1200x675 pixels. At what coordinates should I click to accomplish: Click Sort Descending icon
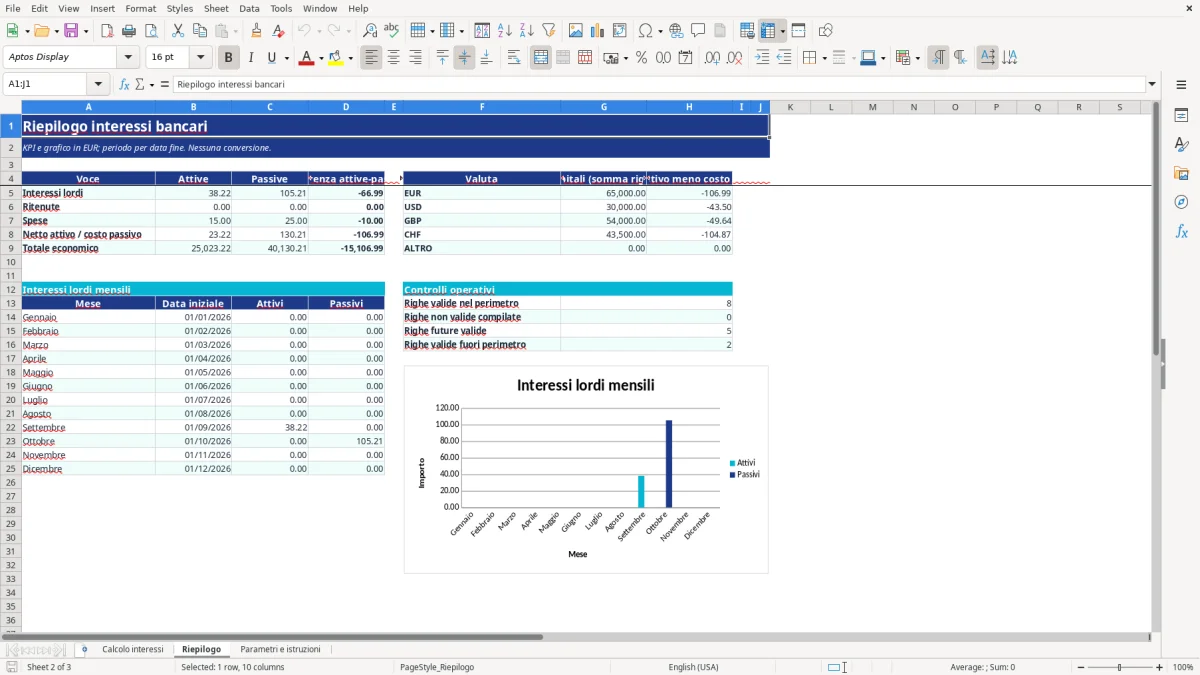[527, 31]
